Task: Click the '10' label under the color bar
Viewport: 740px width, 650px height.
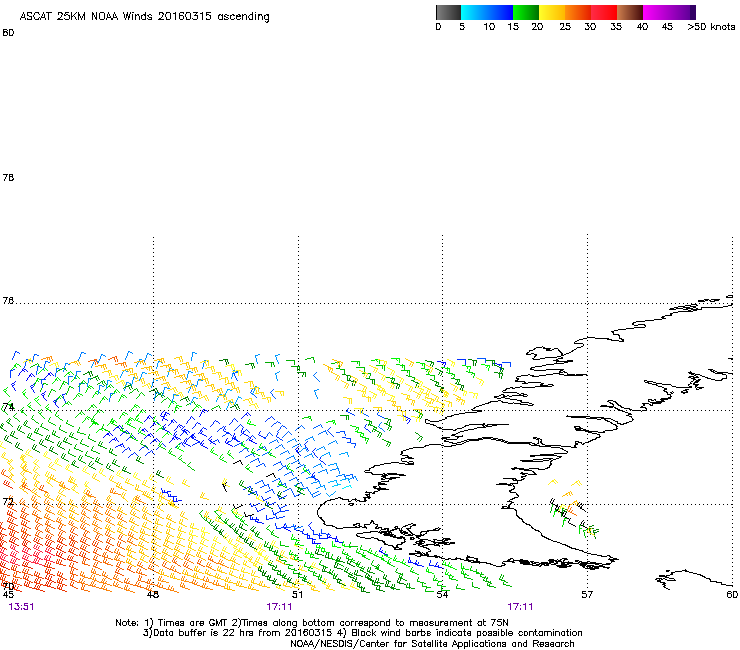Action: 489,27
